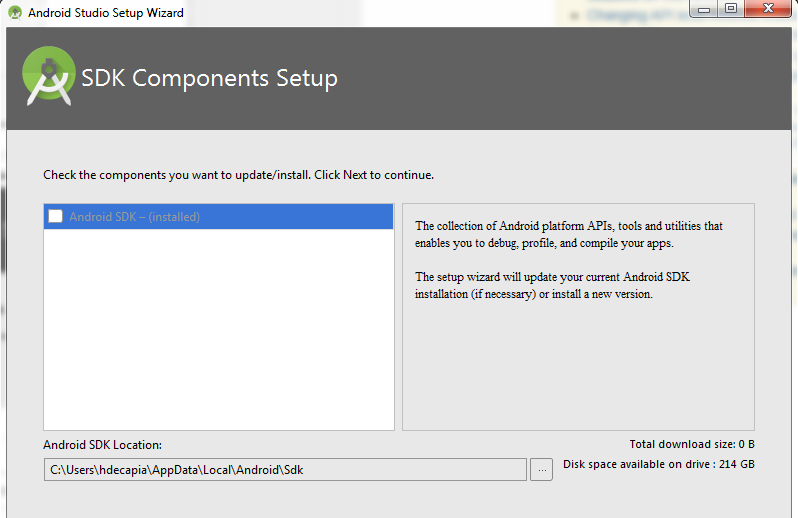Click the 'Android SDK Location:' label
Image resolution: width=798 pixels, height=518 pixels.
102,445
